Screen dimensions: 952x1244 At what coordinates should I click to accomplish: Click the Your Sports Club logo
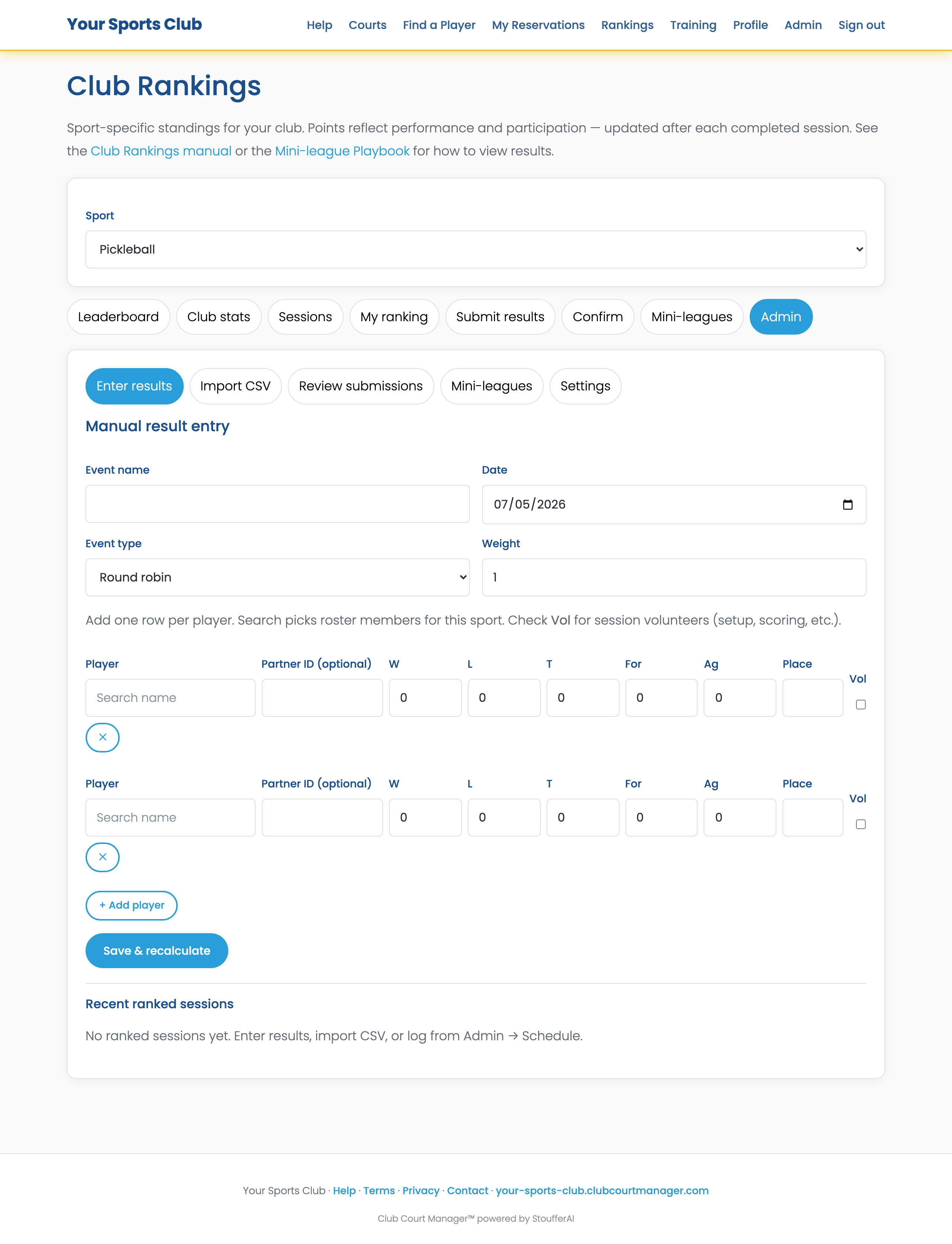tap(134, 25)
